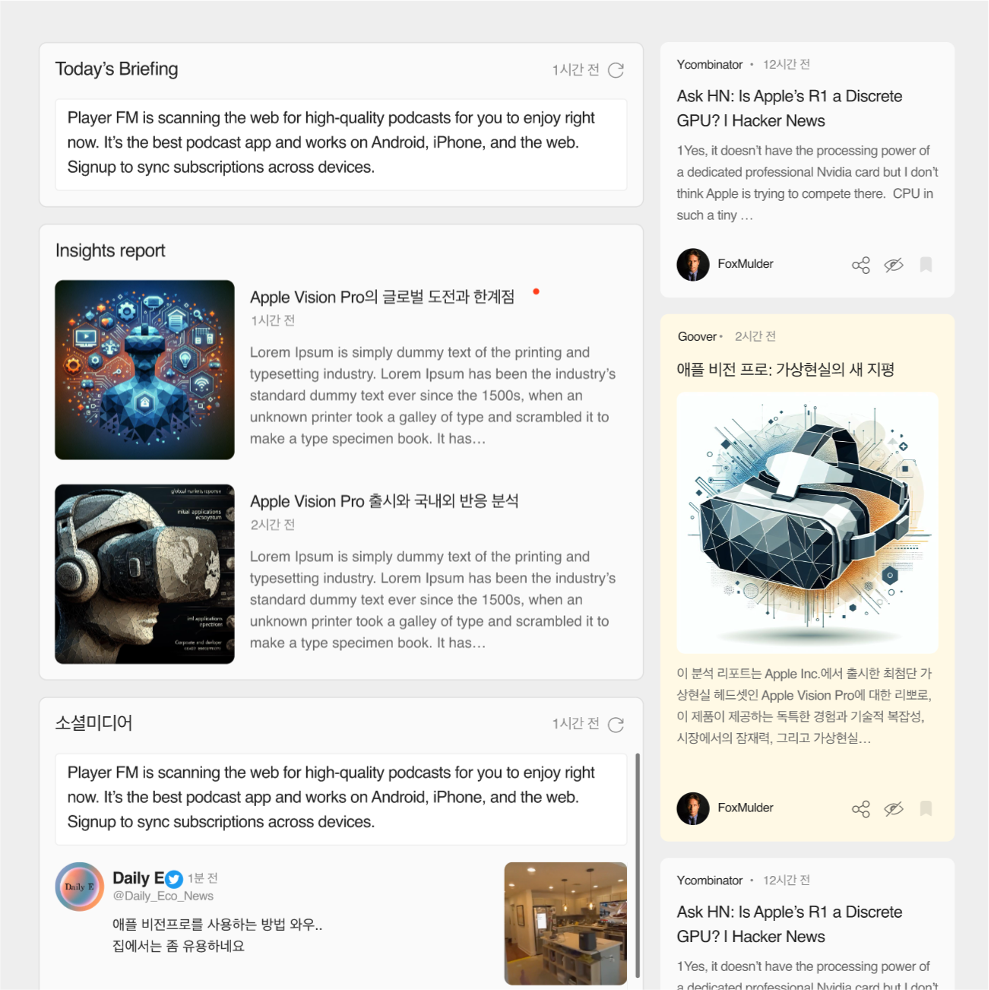Open the Apple Vision Pro 출시와 국내외 반응 분석 report
Image resolution: width=989 pixels, height=990 pixels.
[x=384, y=501]
